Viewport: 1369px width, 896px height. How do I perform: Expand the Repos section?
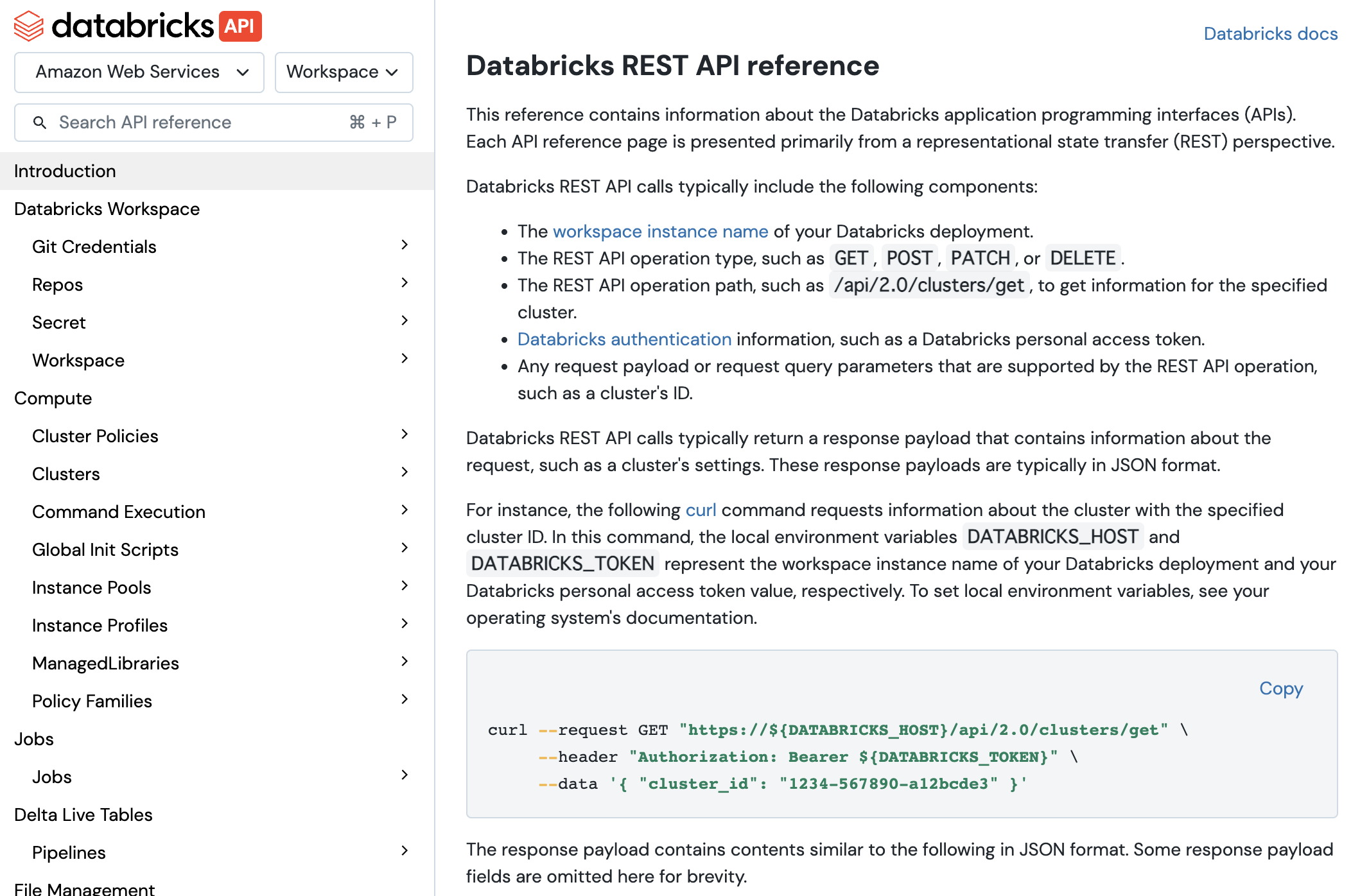coord(405,283)
